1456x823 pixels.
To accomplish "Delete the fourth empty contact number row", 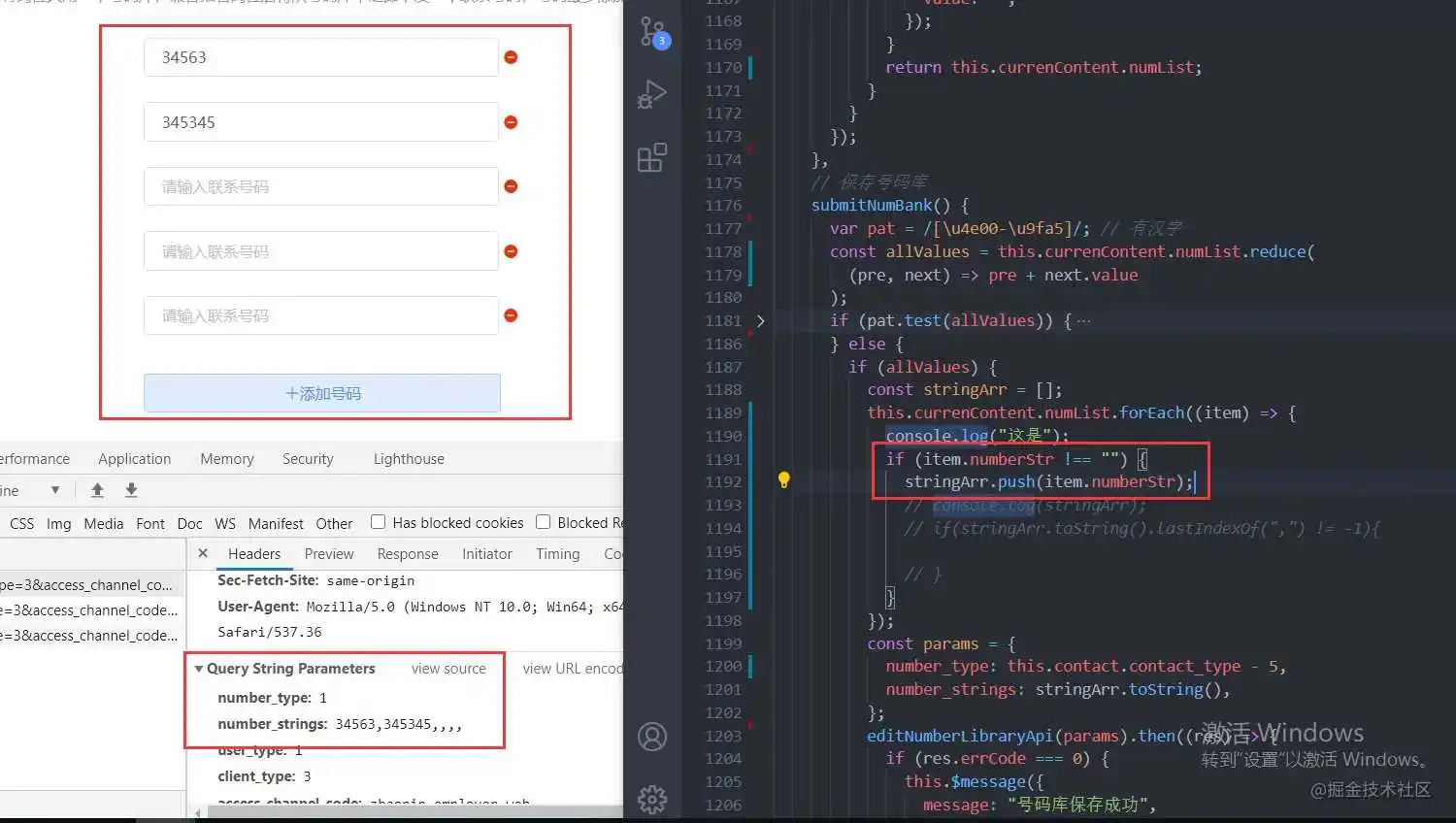I will (x=511, y=251).
